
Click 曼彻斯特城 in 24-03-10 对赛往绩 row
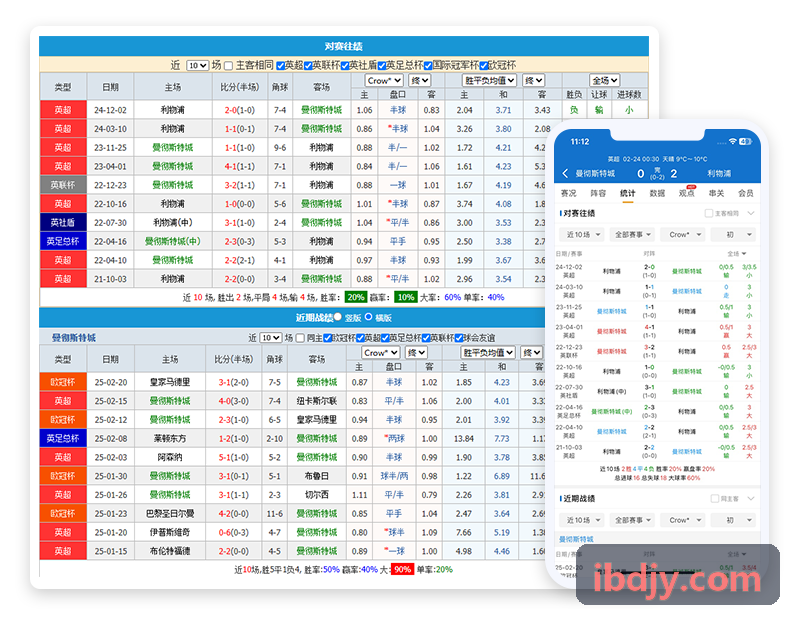[x=321, y=129]
